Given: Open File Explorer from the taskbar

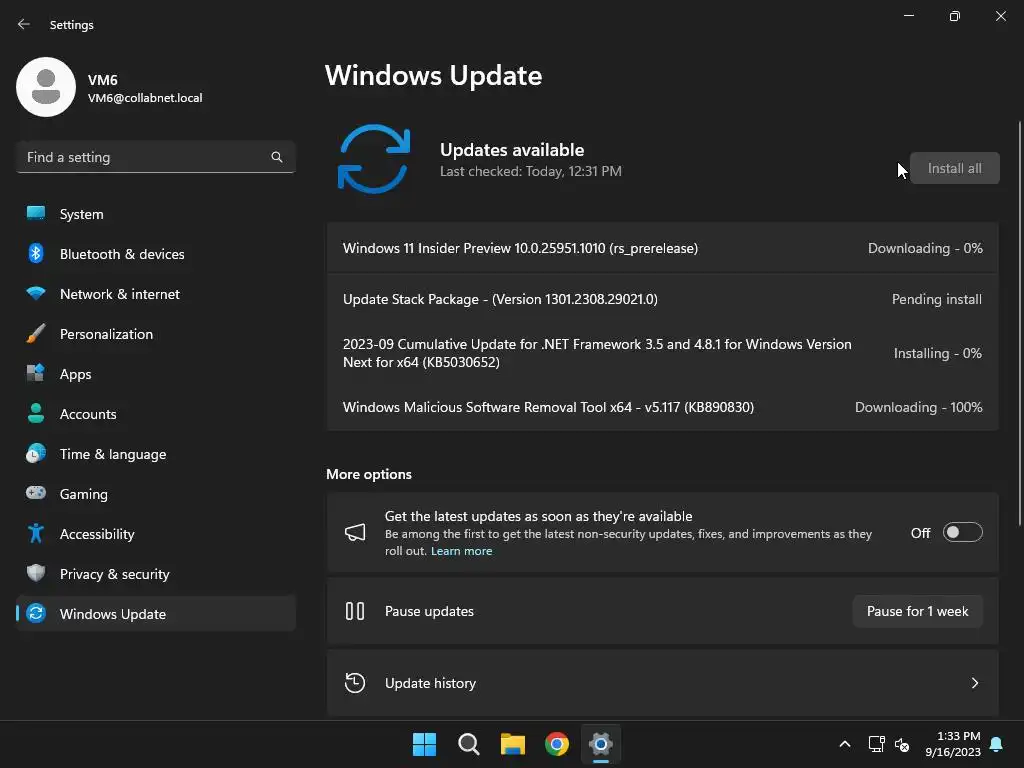Looking at the screenshot, I should (513, 744).
